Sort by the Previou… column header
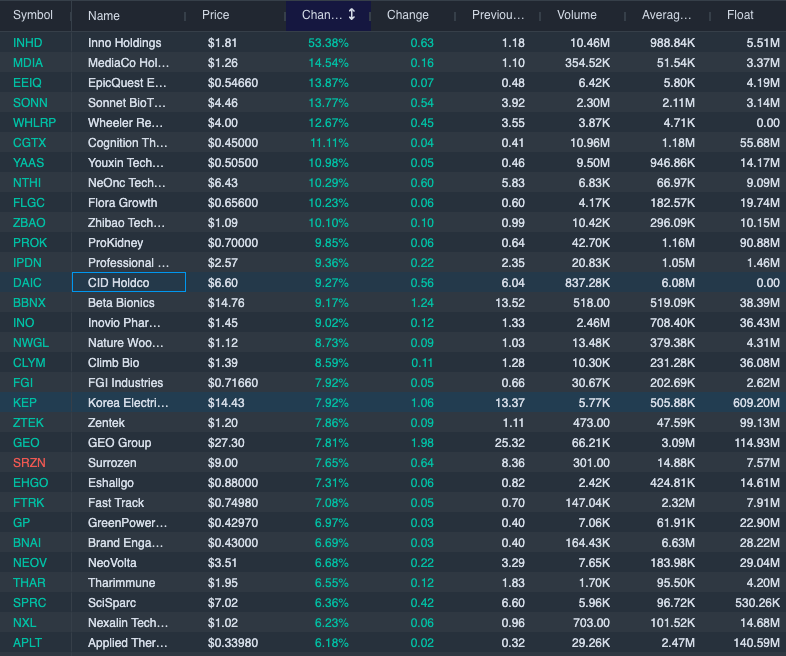Viewport: 786px width, 656px height. [498, 15]
